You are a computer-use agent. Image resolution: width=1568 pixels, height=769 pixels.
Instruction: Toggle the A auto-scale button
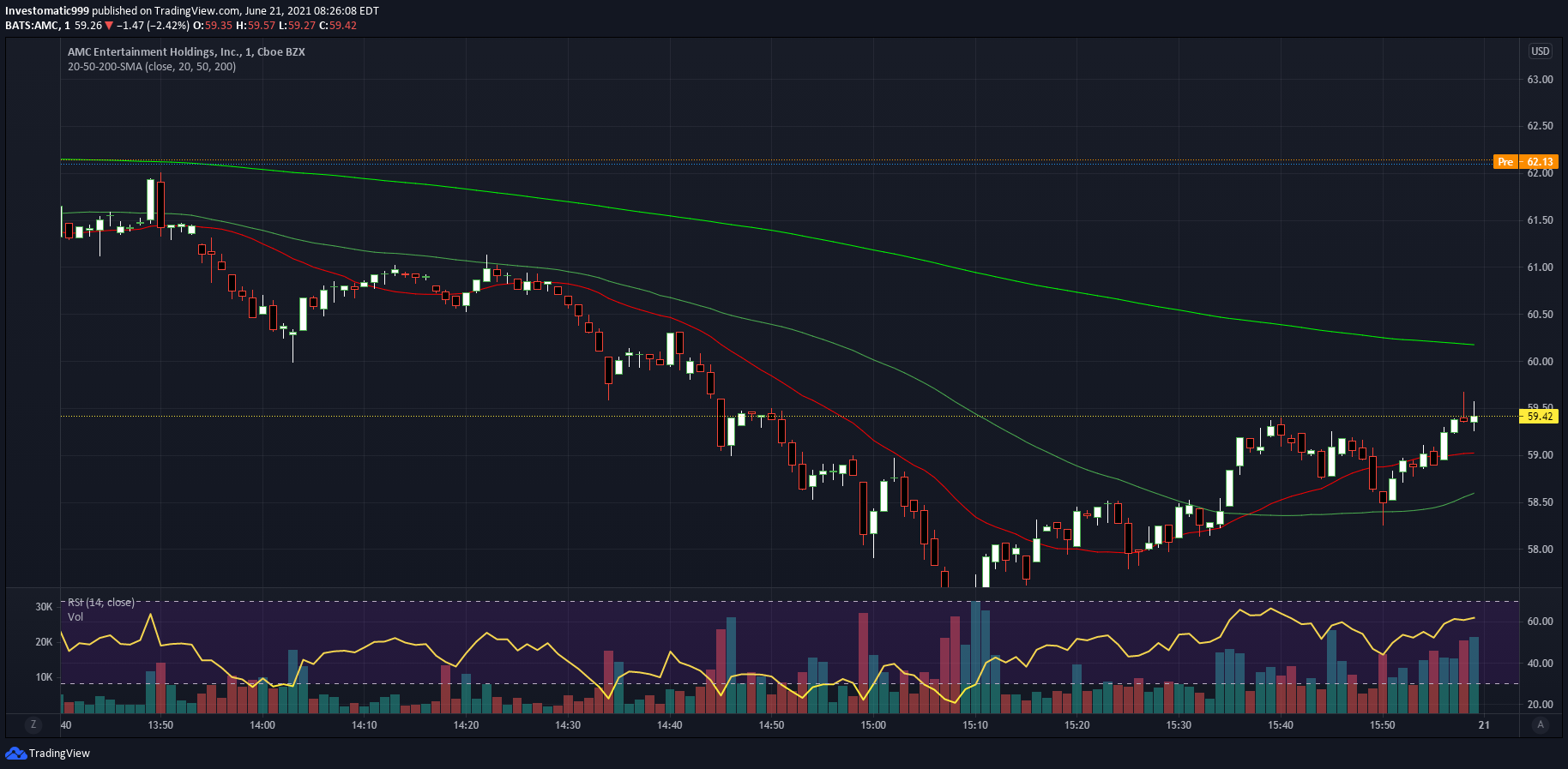(x=1541, y=724)
